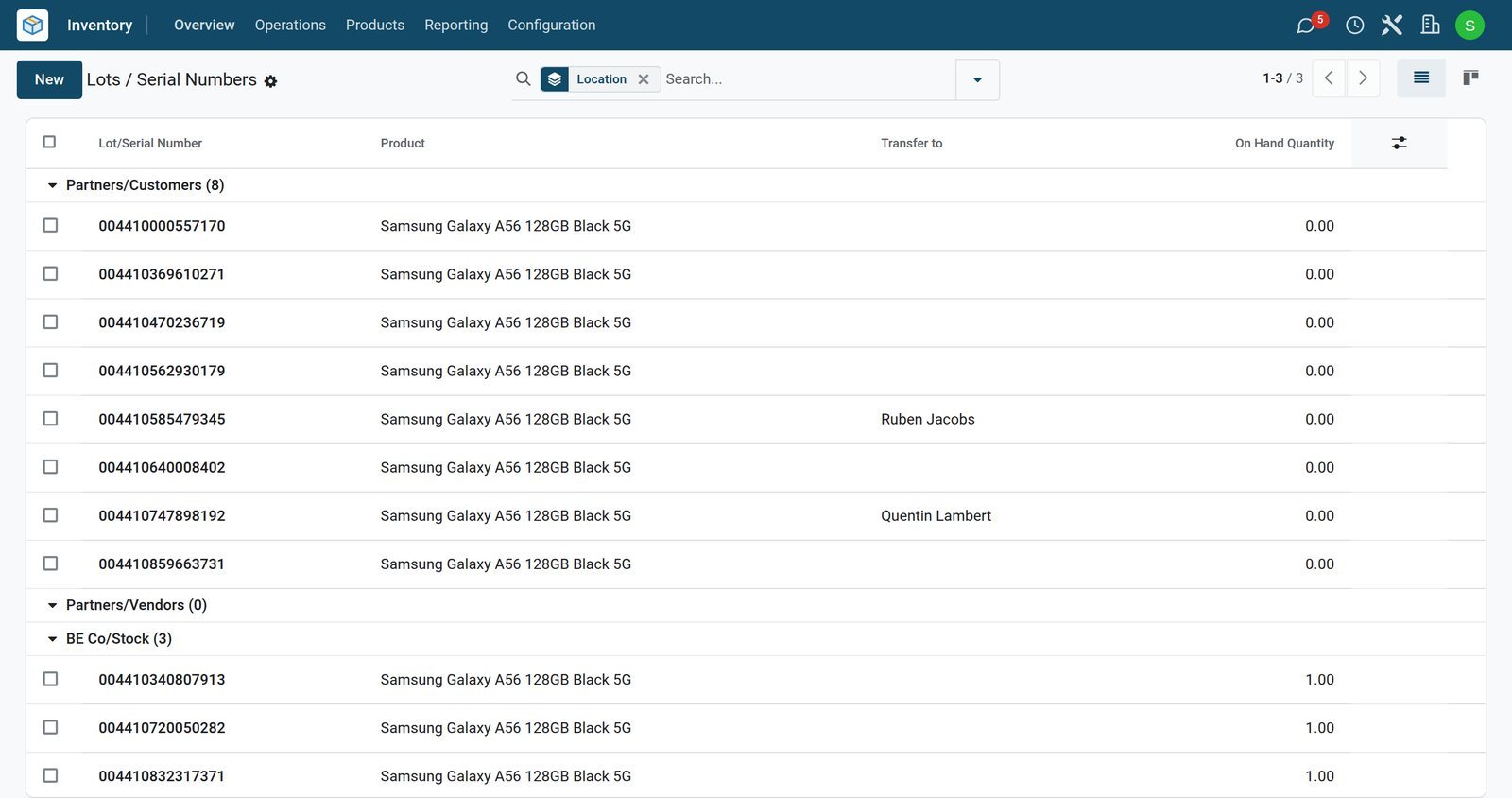Select checkbox for serial 004410000557170

pyautogui.click(x=51, y=225)
